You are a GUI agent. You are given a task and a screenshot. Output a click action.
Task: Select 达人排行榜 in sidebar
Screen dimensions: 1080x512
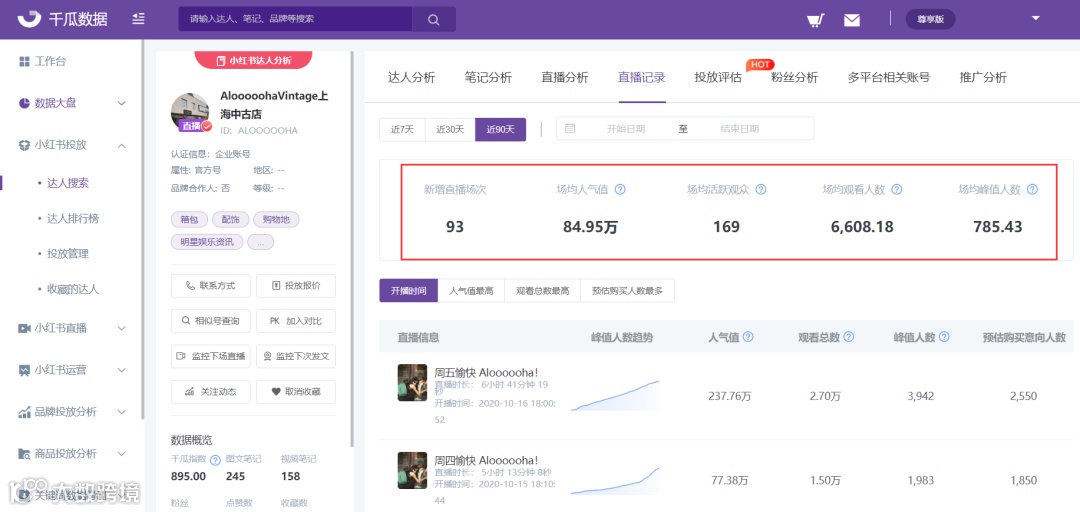pyautogui.click(x=72, y=218)
